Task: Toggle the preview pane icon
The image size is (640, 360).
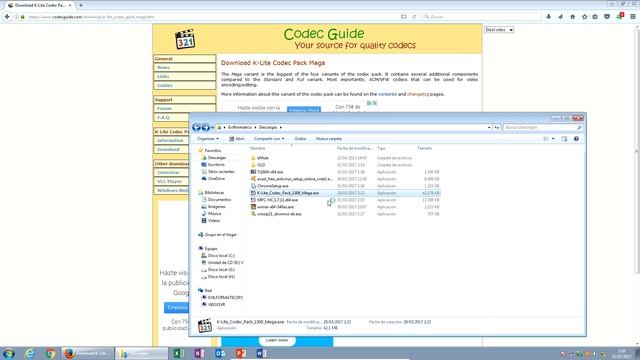Action: (564, 139)
